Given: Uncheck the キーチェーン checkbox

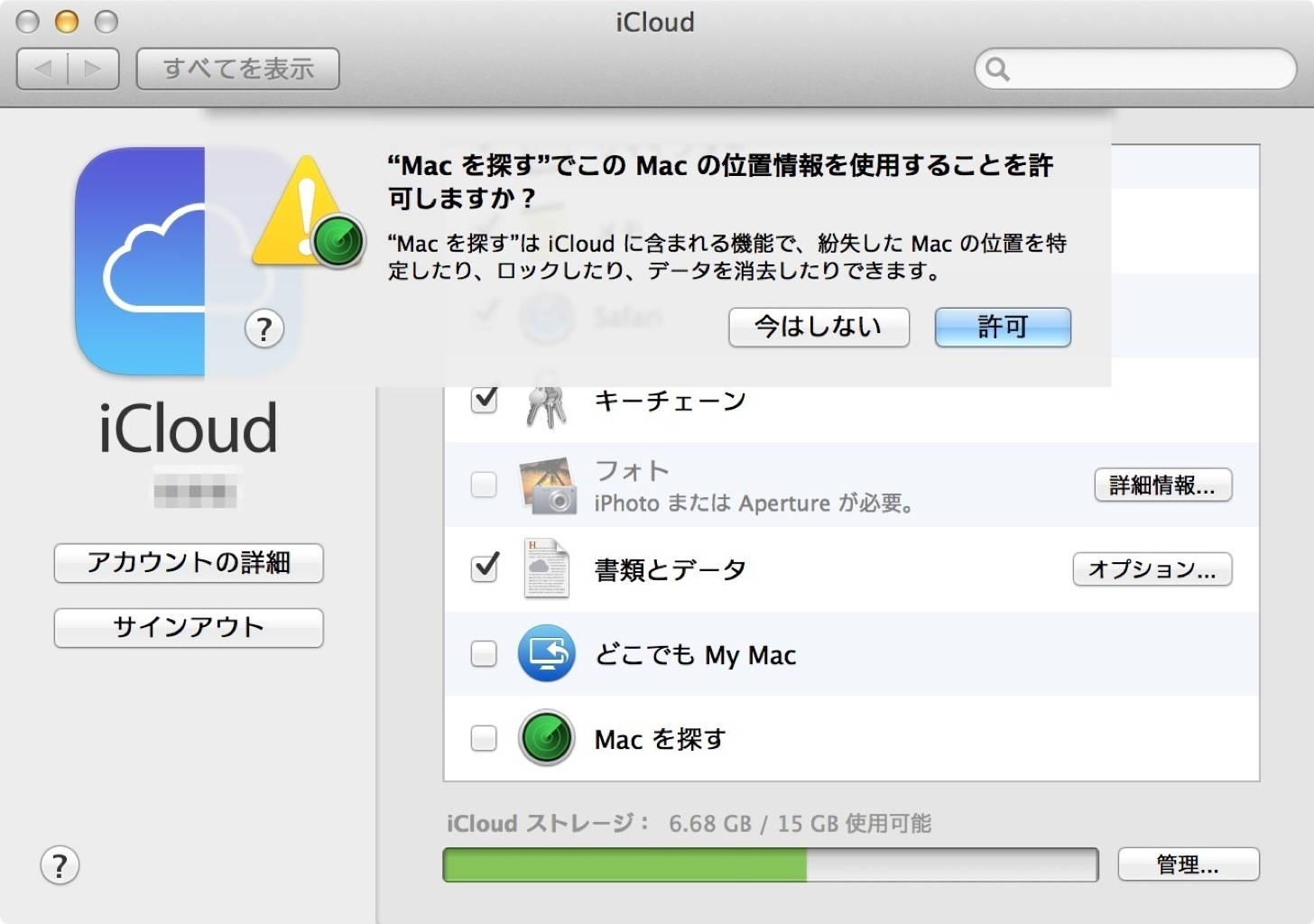Looking at the screenshot, I should (x=485, y=399).
